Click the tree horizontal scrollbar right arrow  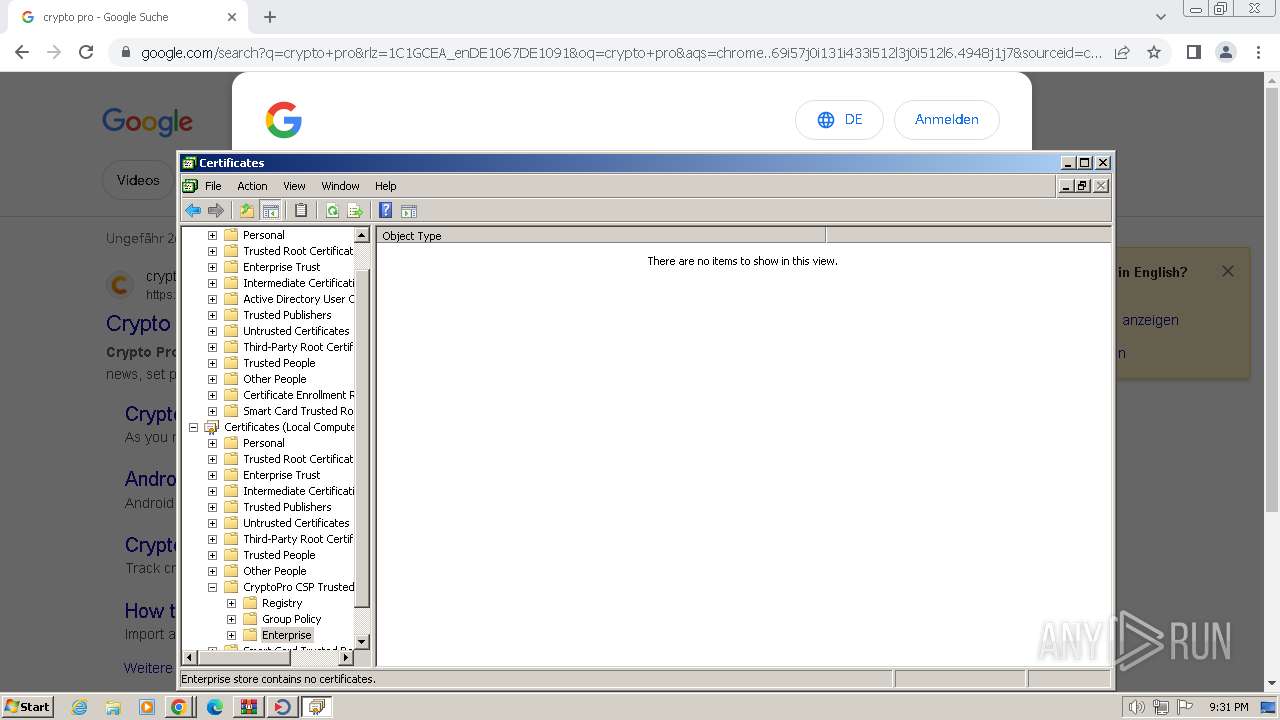[x=346, y=657]
